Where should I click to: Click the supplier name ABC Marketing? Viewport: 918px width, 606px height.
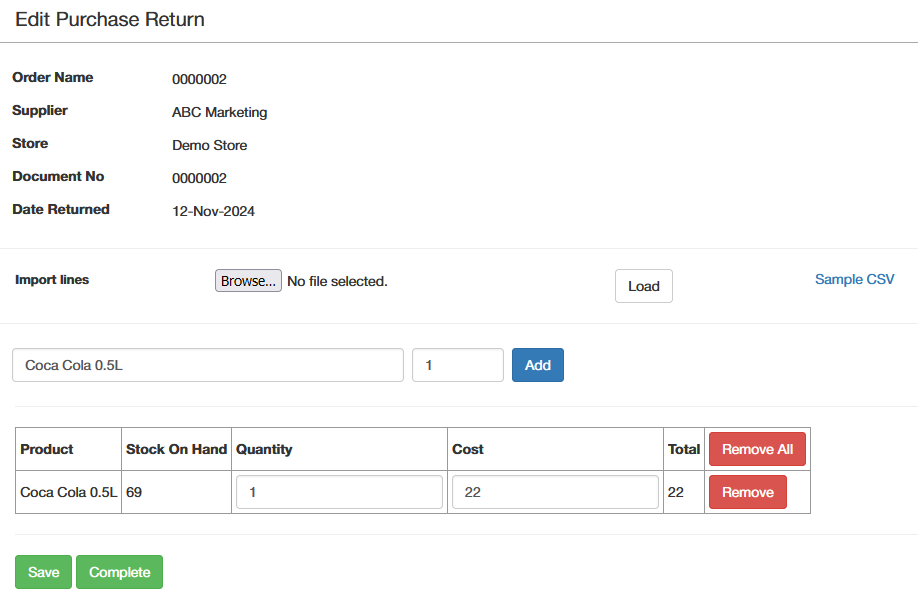pos(220,112)
